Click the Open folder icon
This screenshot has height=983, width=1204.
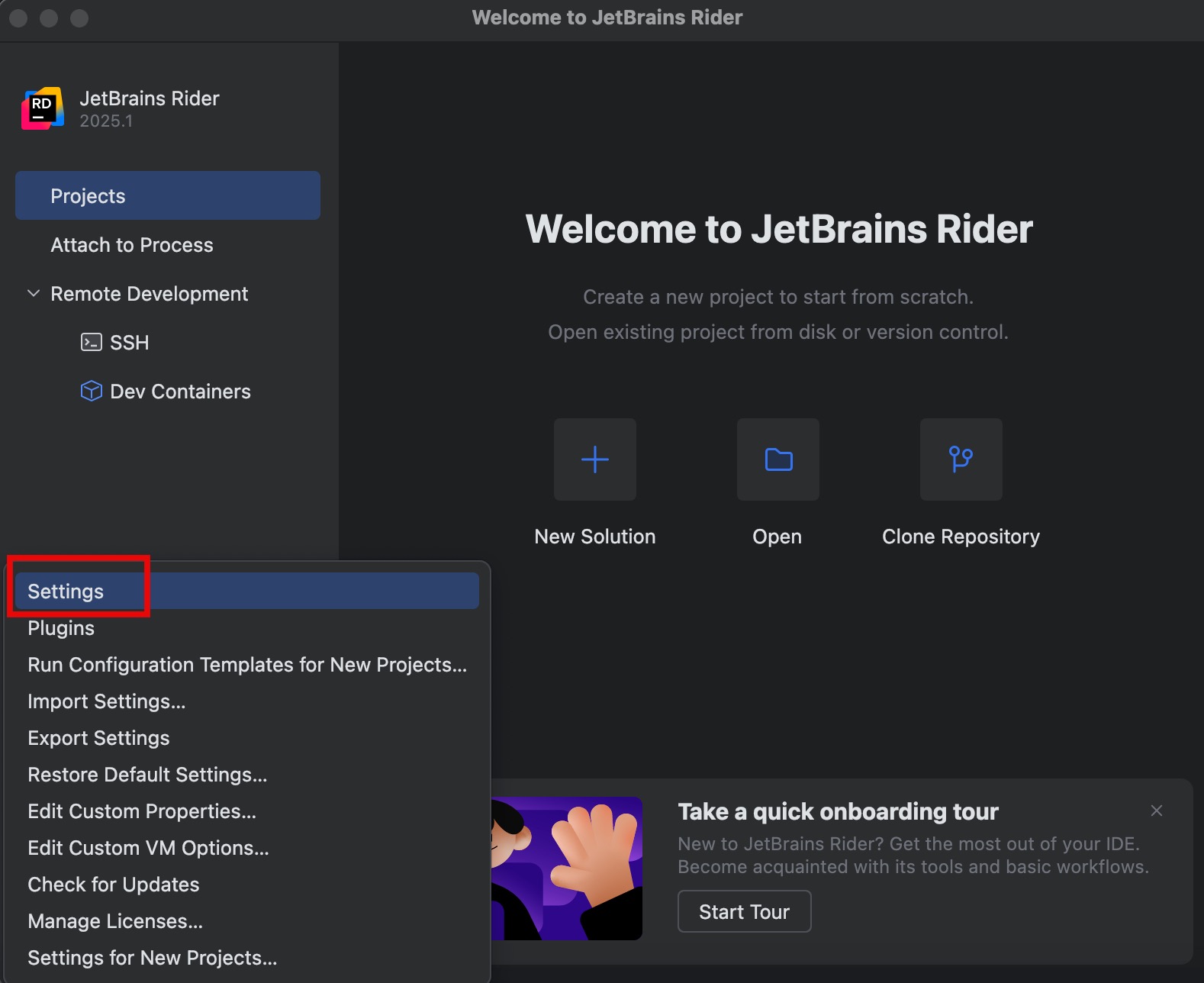pos(777,459)
